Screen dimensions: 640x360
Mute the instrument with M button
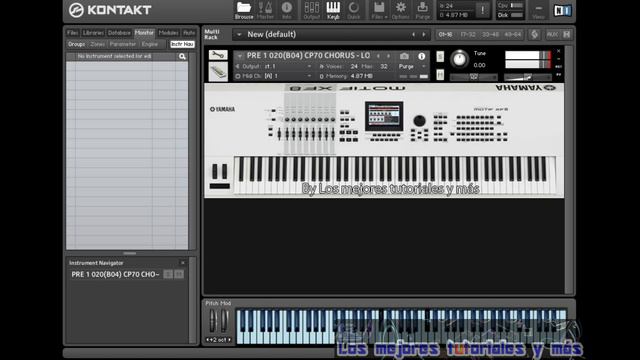(440, 75)
